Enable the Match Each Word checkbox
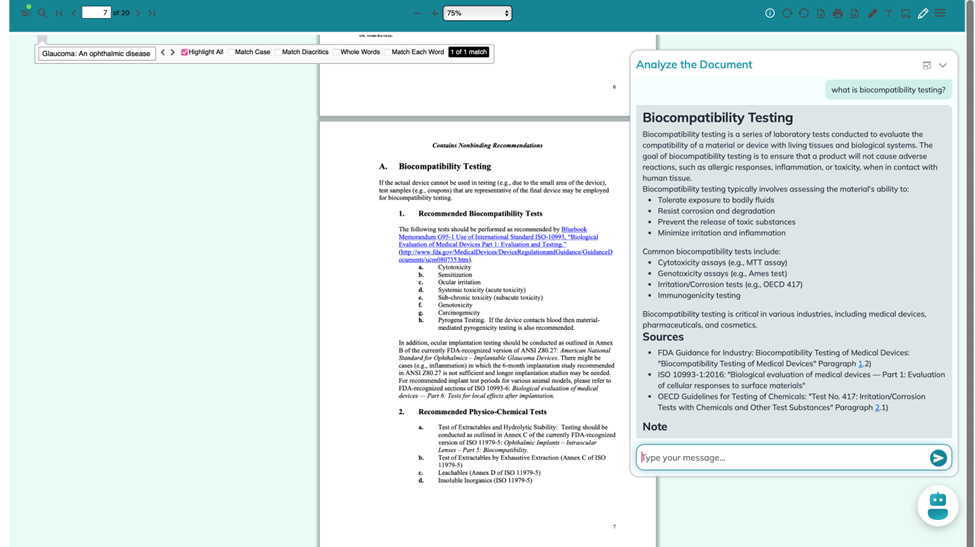The width and height of the screenshot is (975, 547). pyautogui.click(x=387, y=52)
